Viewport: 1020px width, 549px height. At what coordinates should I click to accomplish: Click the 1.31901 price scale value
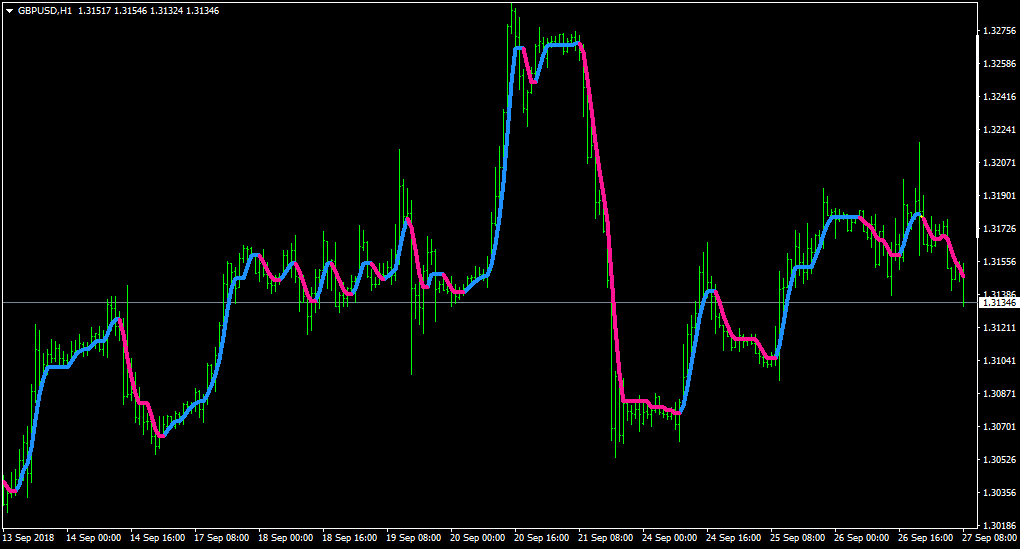coord(999,196)
